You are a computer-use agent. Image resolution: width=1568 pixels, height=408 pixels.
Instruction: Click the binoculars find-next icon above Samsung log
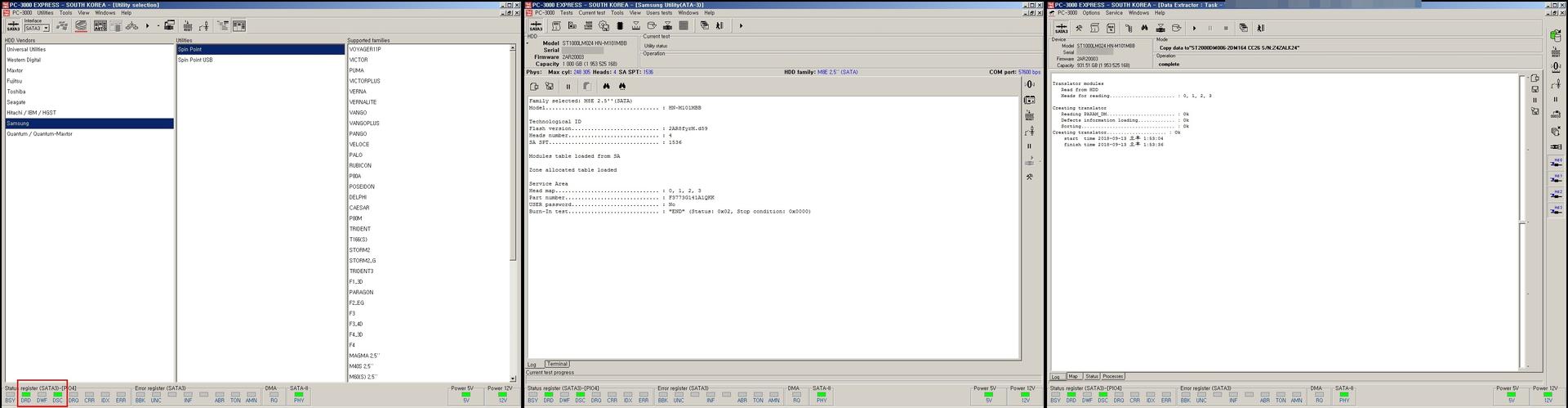pos(622,86)
